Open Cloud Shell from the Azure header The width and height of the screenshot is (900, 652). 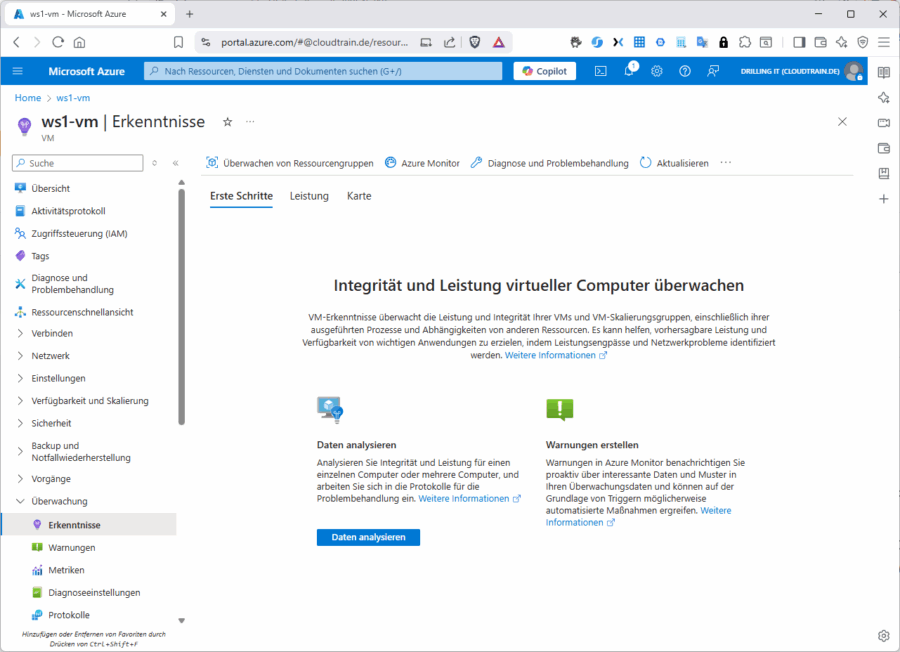(x=600, y=71)
